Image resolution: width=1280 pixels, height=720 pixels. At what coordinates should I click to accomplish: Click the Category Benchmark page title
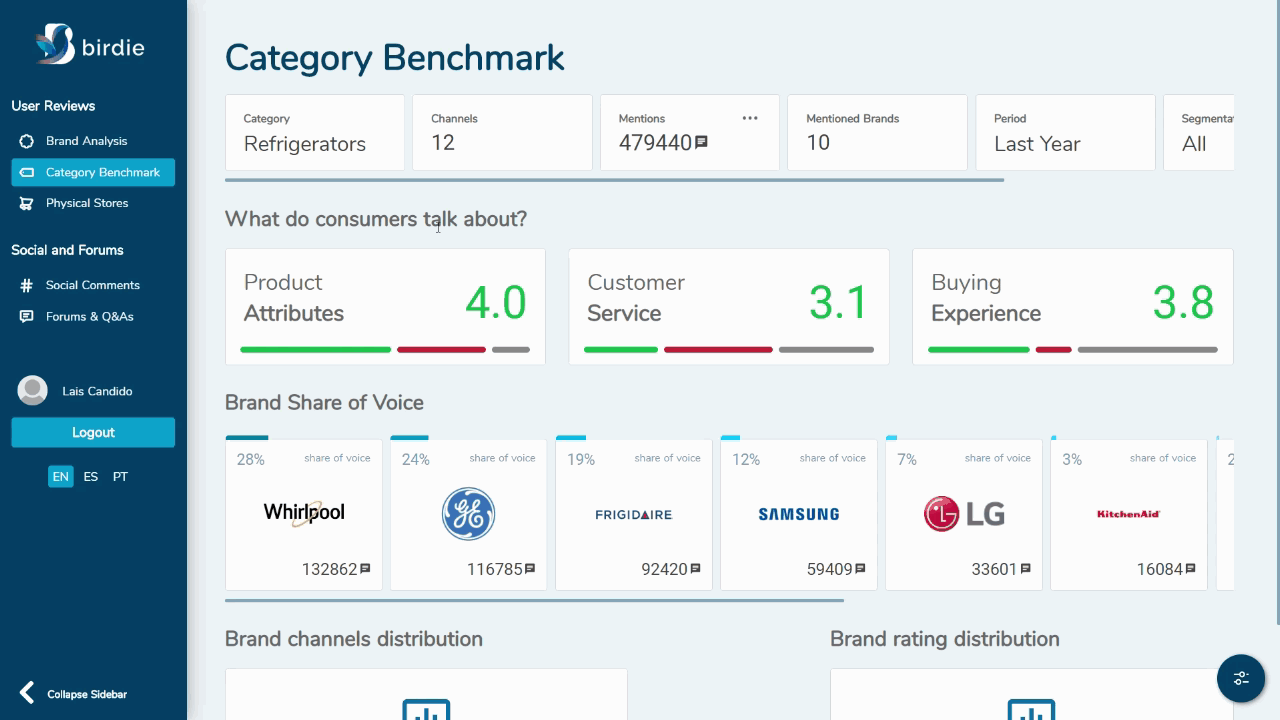click(x=395, y=58)
